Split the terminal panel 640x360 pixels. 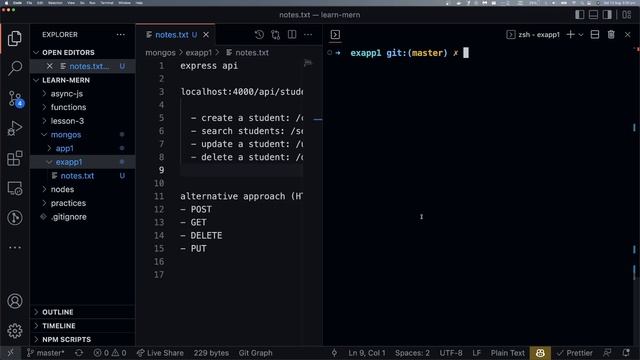595,35
